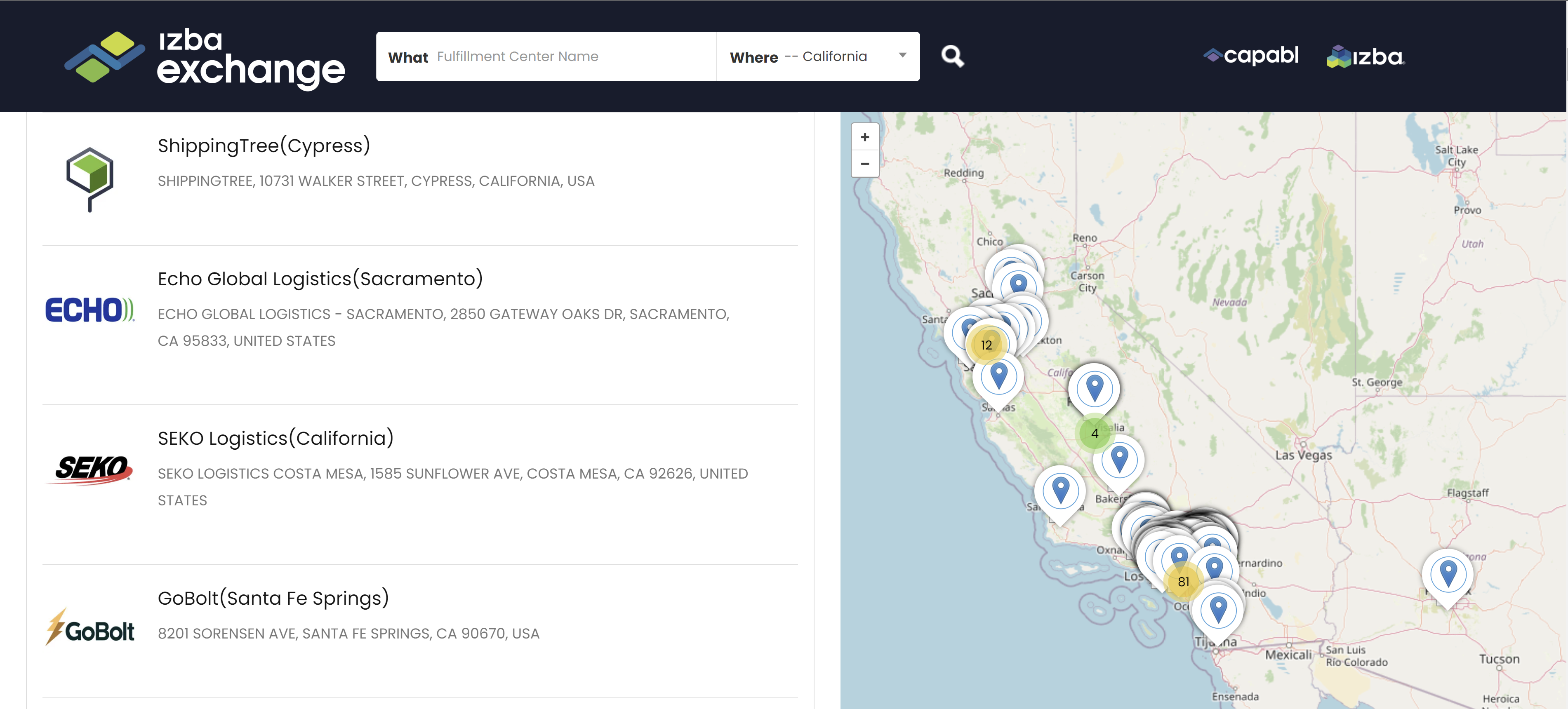Click the 12 cluster marker on map
1568x709 pixels.
click(x=986, y=345)
